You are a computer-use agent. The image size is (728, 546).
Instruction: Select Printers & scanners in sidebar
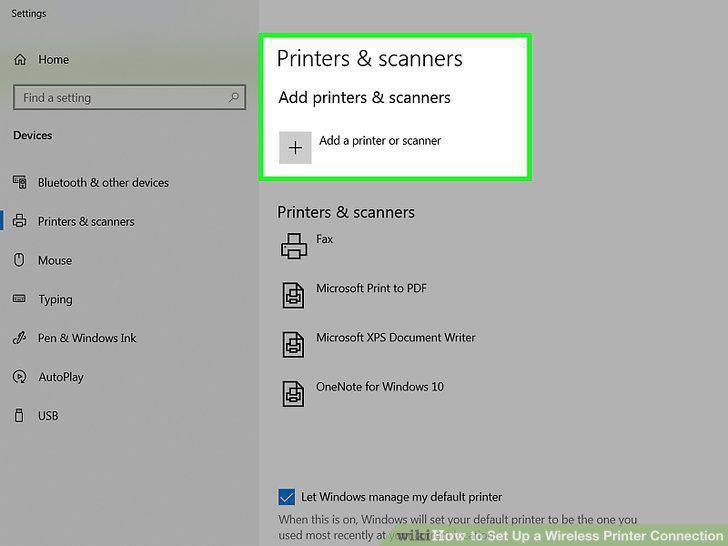(x=86, y=221)
